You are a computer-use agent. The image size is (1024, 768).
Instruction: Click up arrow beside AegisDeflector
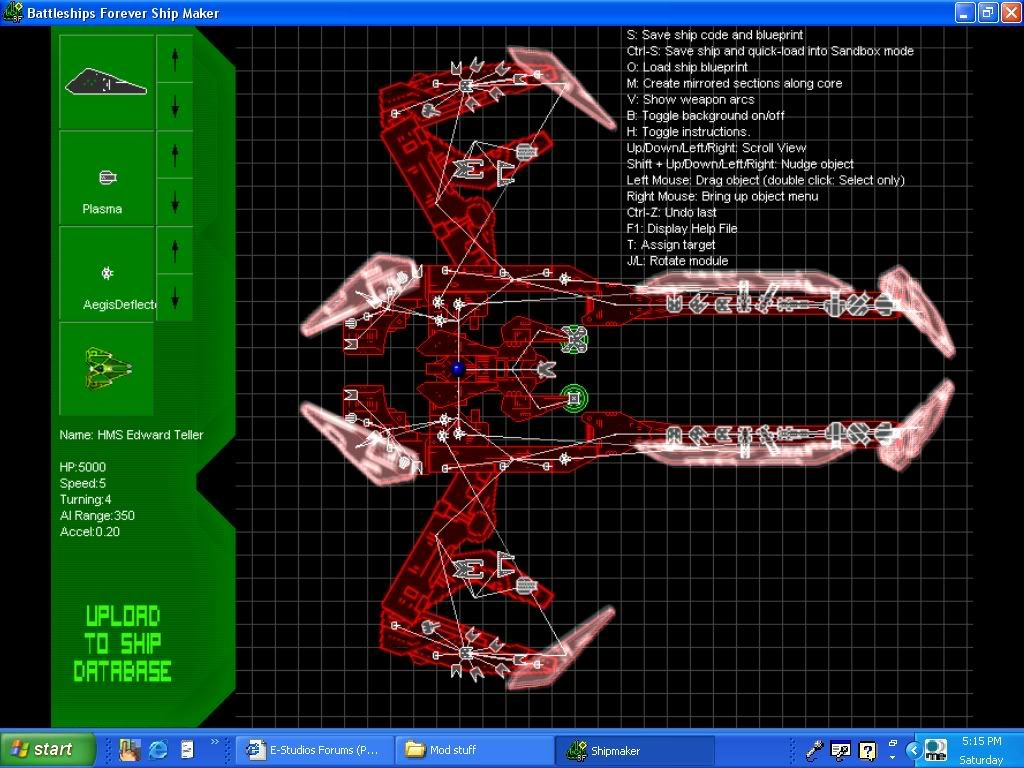click(175, 248)
